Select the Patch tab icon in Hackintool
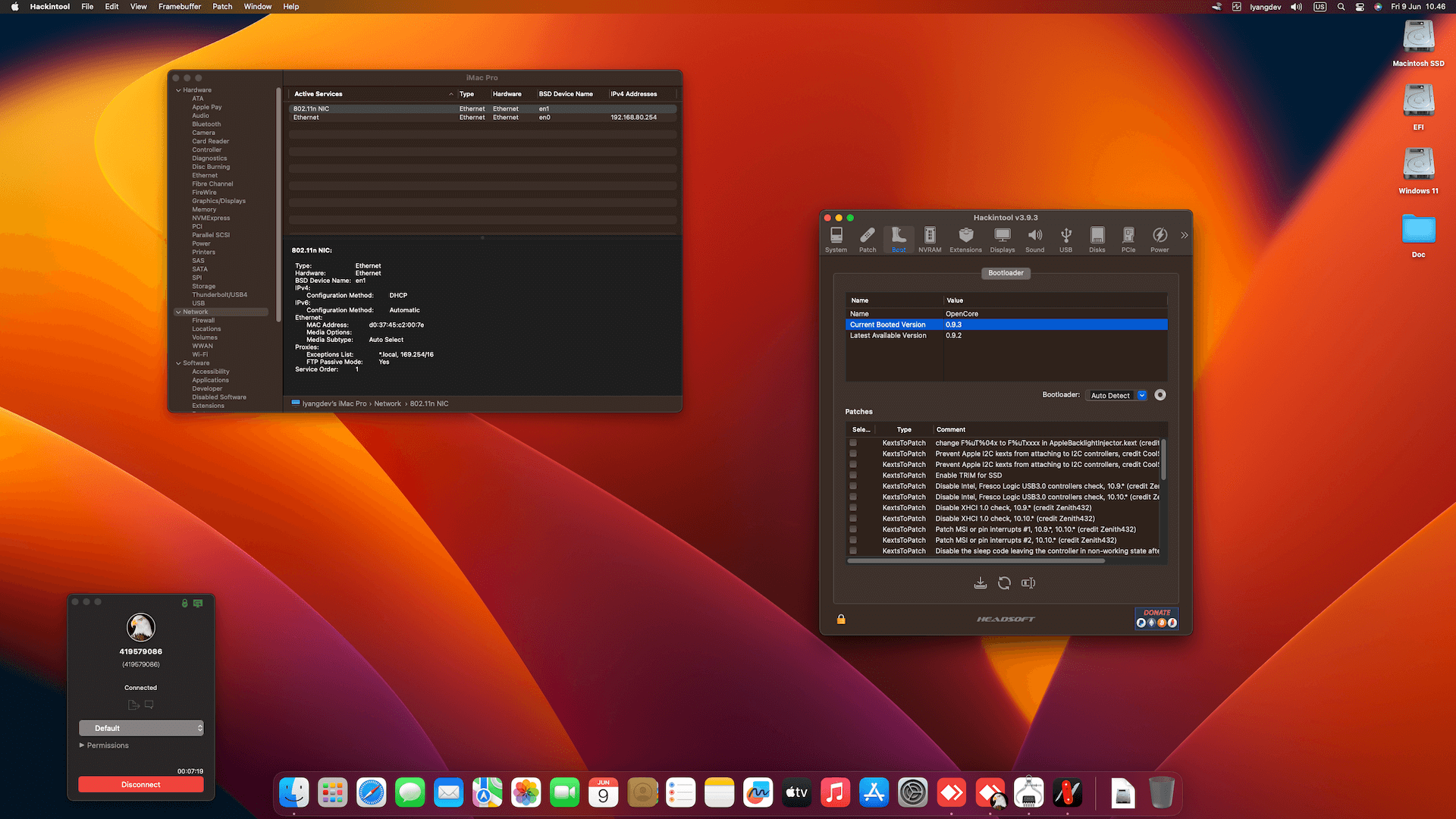The height and width of the screenshot is (819, 1456). (868, 239)
